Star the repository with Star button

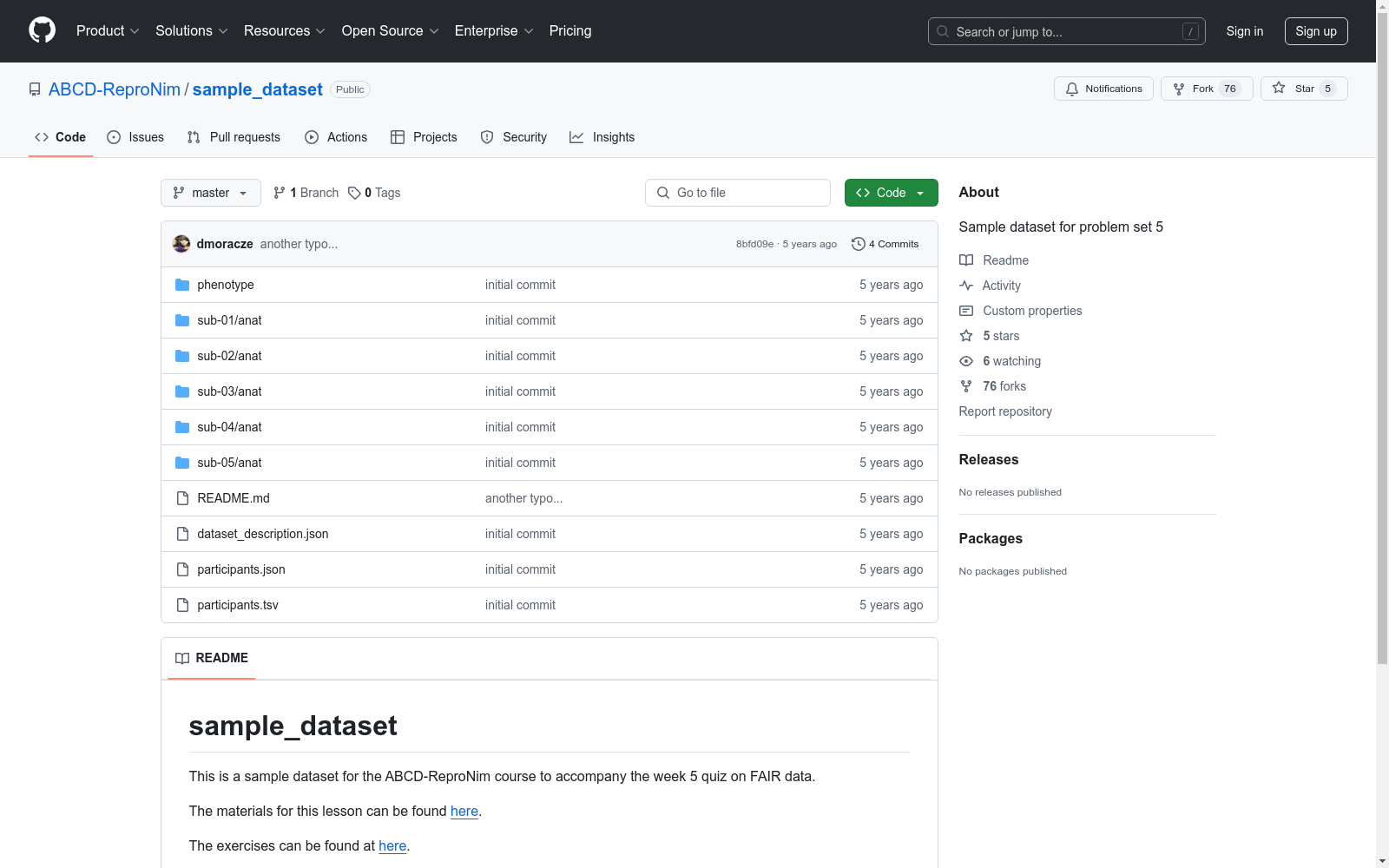(1304, 89)
